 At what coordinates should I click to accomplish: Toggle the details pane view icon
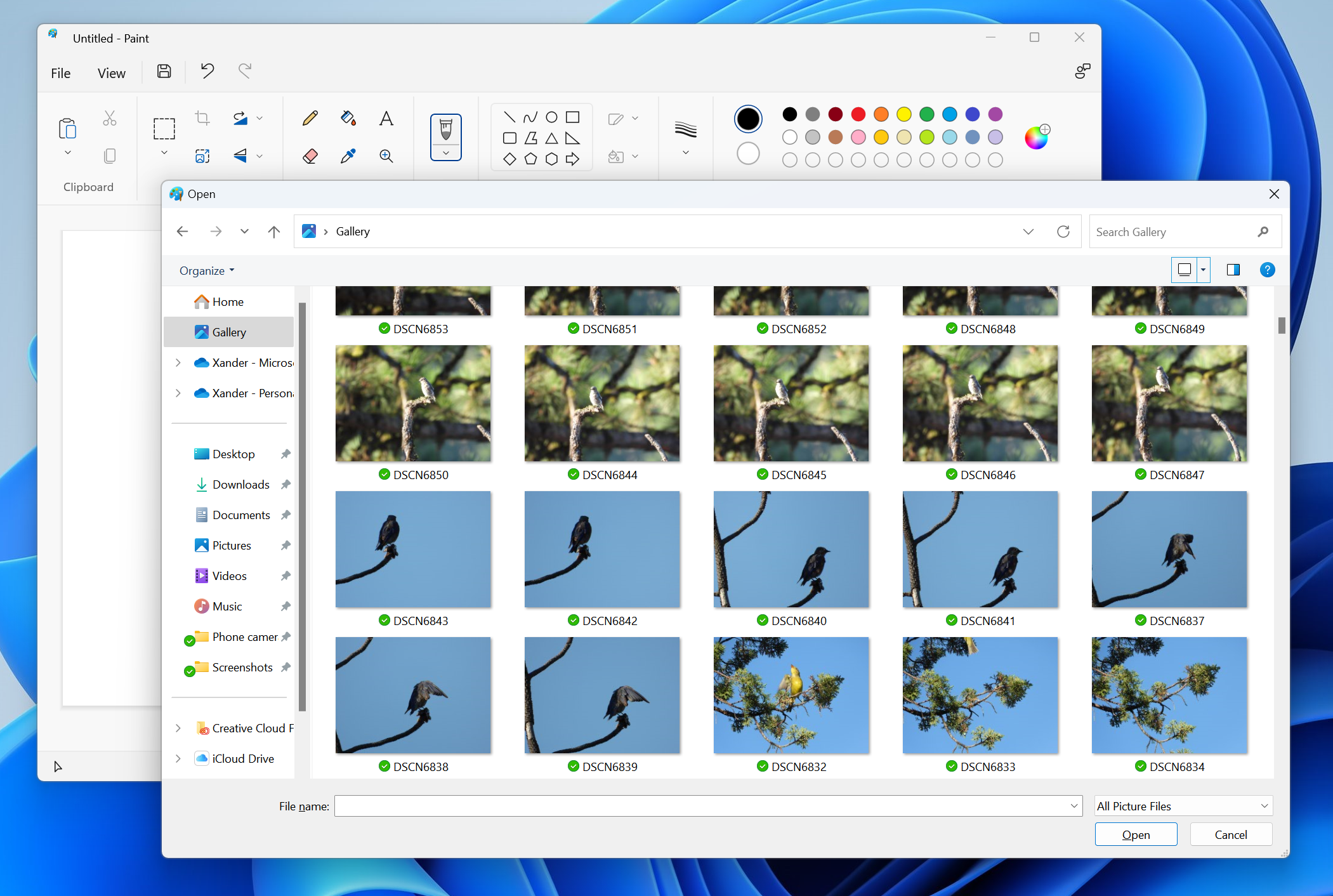pyautogui.click(x=1232, y=269)
